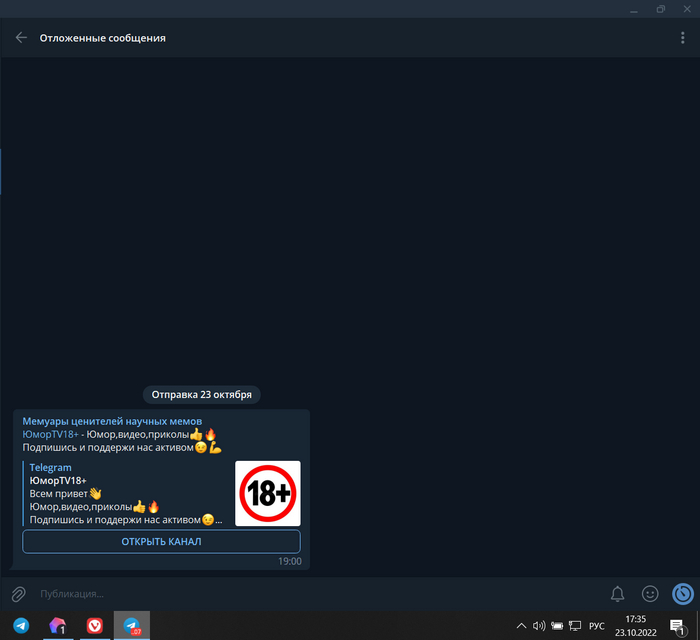Viewport: 700px width, 640px height.
Task: Open Мемуары ценителей научных мемов sender name
Action: [112, 421]
